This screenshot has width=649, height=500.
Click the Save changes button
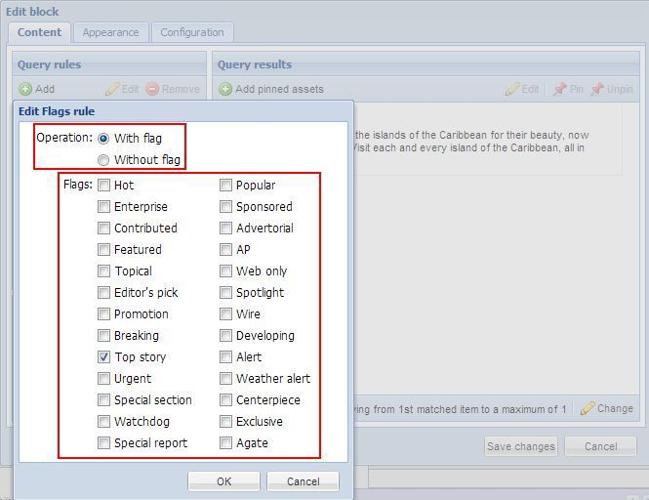520,446
